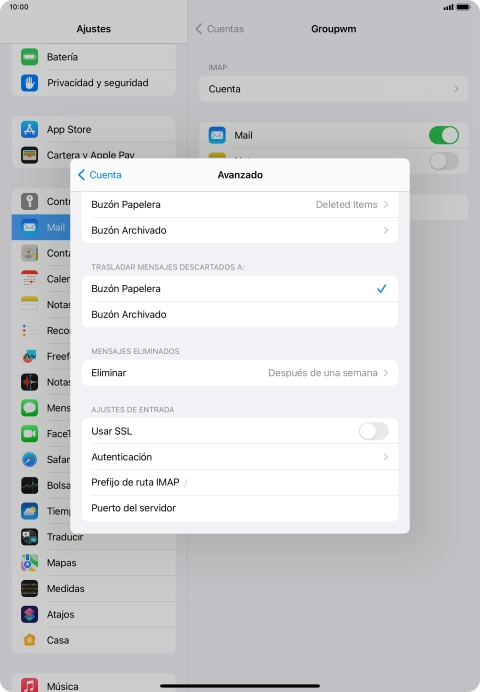Image resolution: width=480 pixels, height=692 pixels.
Task: Select the Mapas app icon
Action: pyautogui.click(x=30, y=563)
